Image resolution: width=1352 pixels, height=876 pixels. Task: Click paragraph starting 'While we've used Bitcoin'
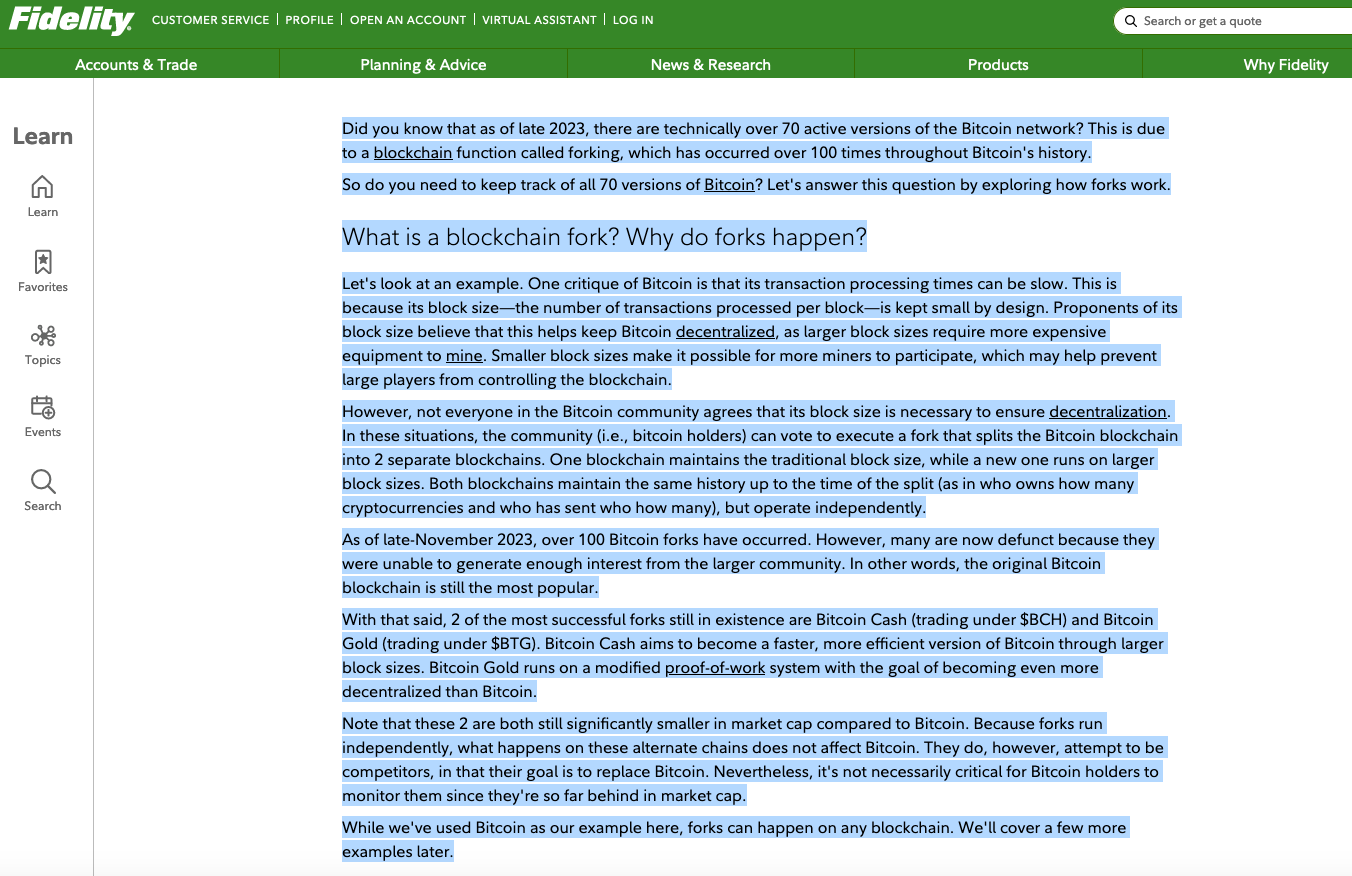click(735, 840)
